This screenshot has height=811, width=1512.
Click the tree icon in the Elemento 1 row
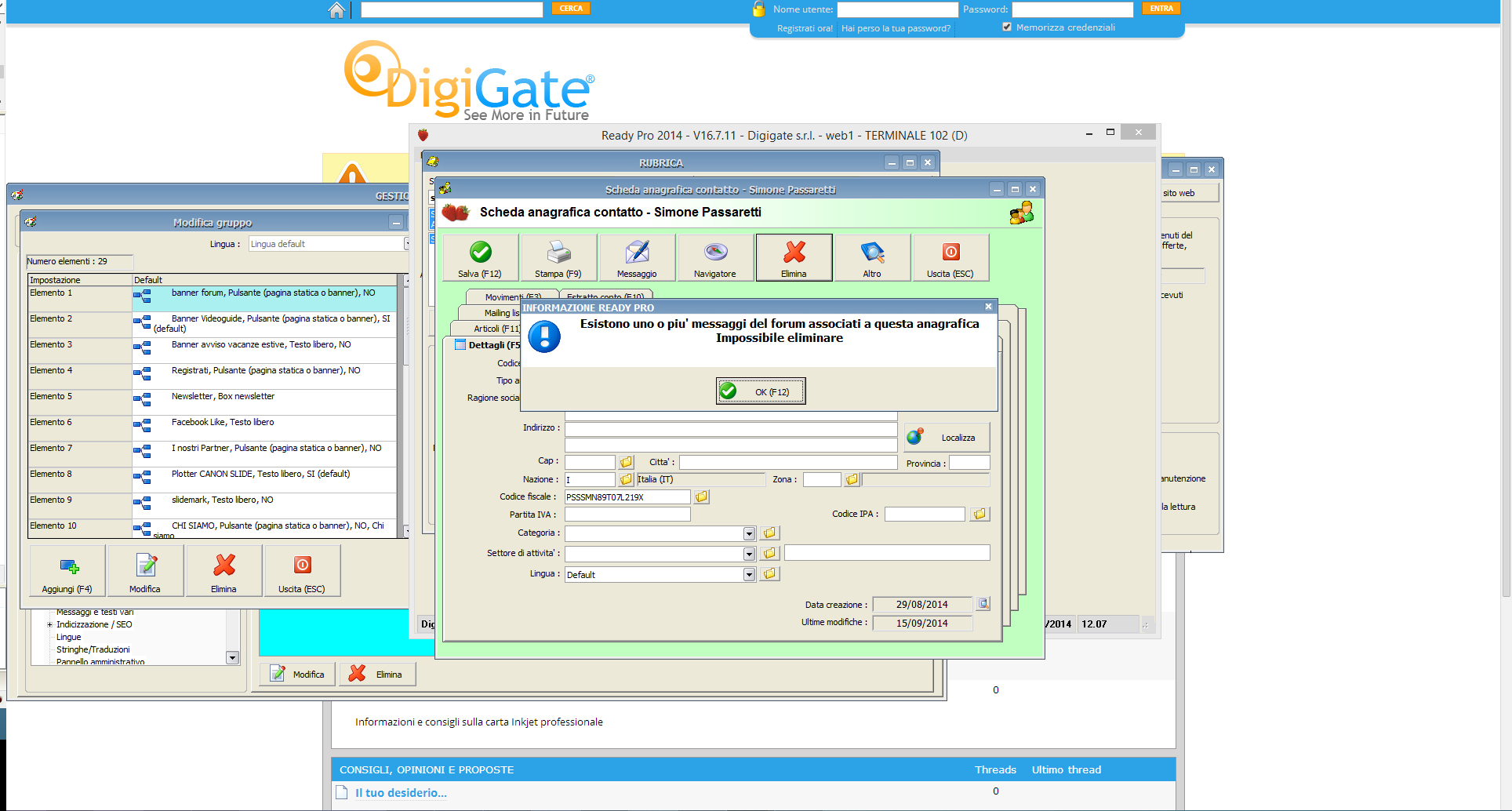tap(142, 296)
